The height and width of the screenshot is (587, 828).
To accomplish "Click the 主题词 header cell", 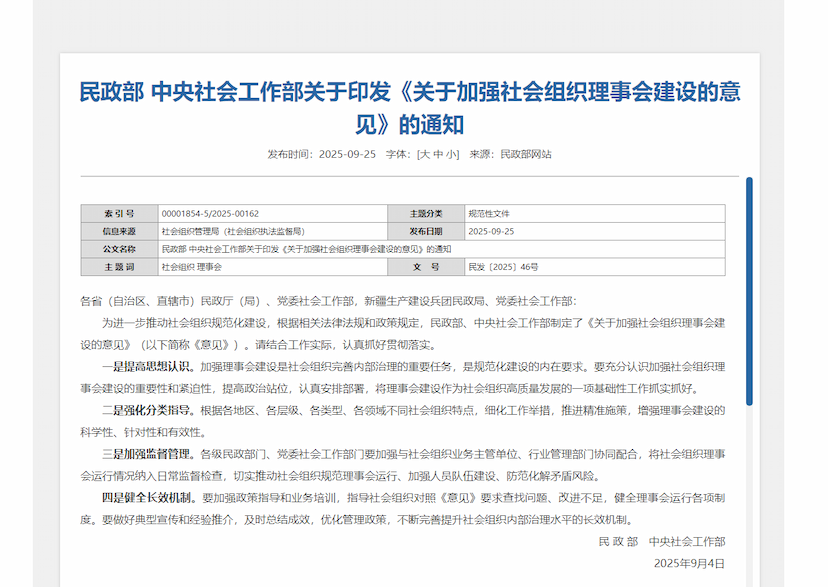I will [x=118, y=267].
